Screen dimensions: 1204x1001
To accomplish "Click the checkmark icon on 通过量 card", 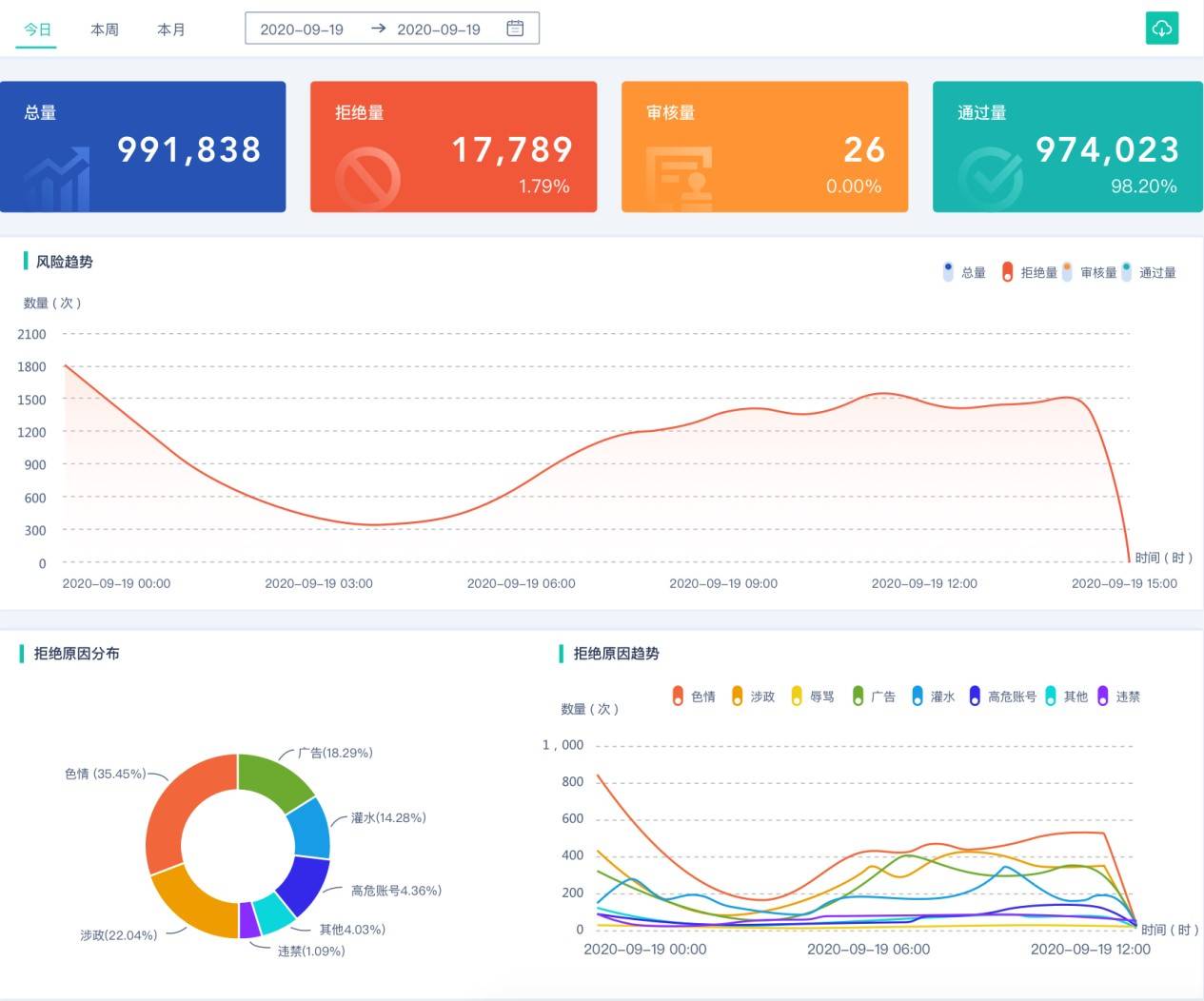I will point(990,178).
